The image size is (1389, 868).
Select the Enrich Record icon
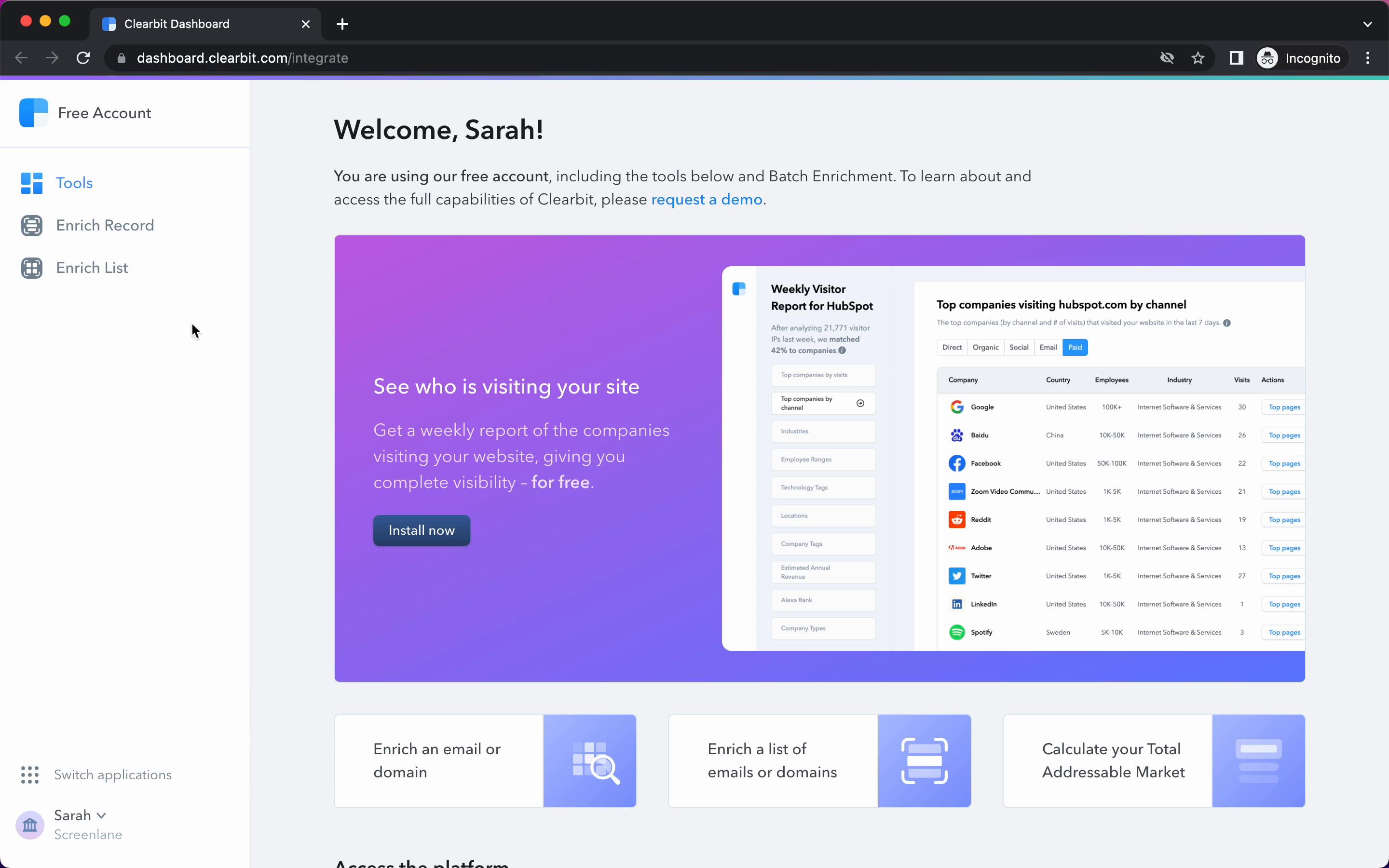pos(32,225)
